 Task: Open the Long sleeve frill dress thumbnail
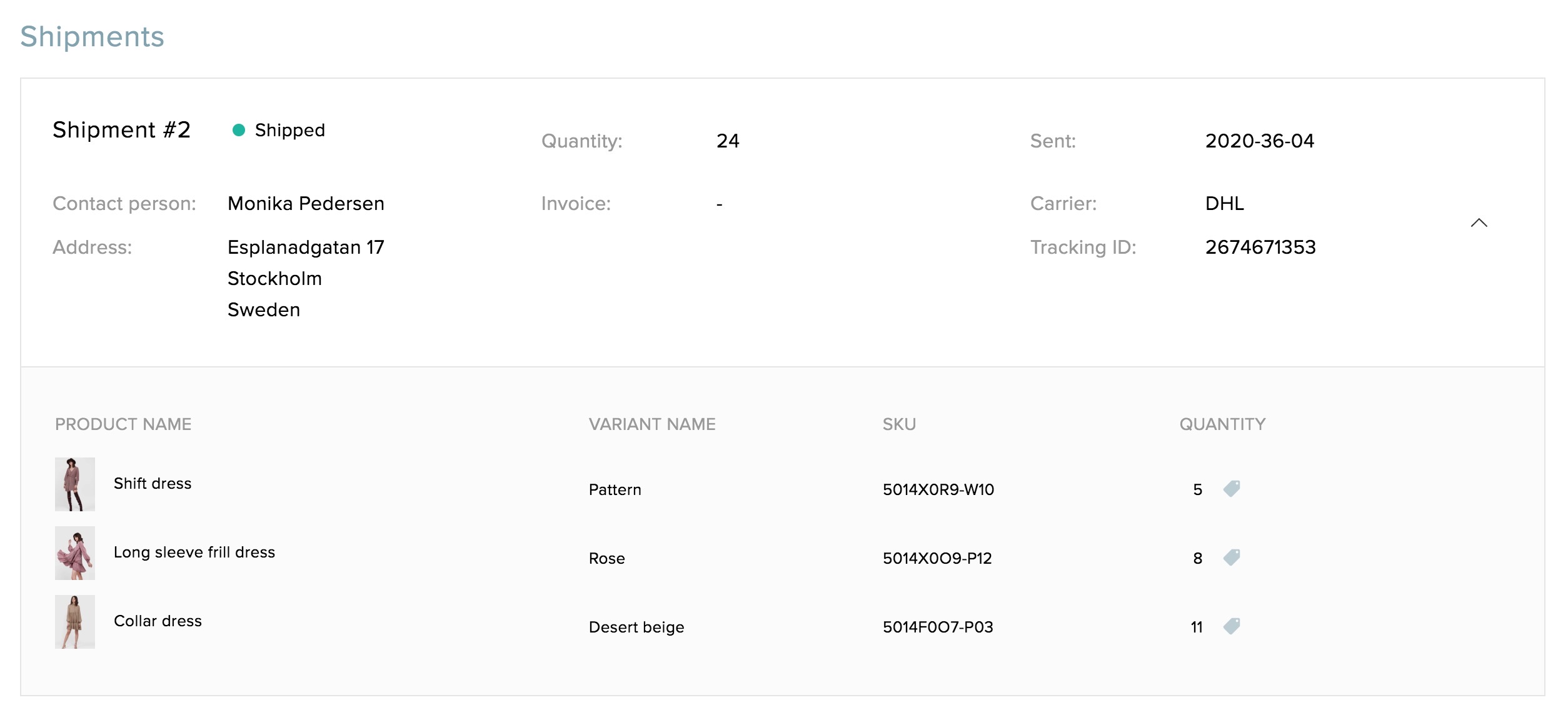coord(75,553)
